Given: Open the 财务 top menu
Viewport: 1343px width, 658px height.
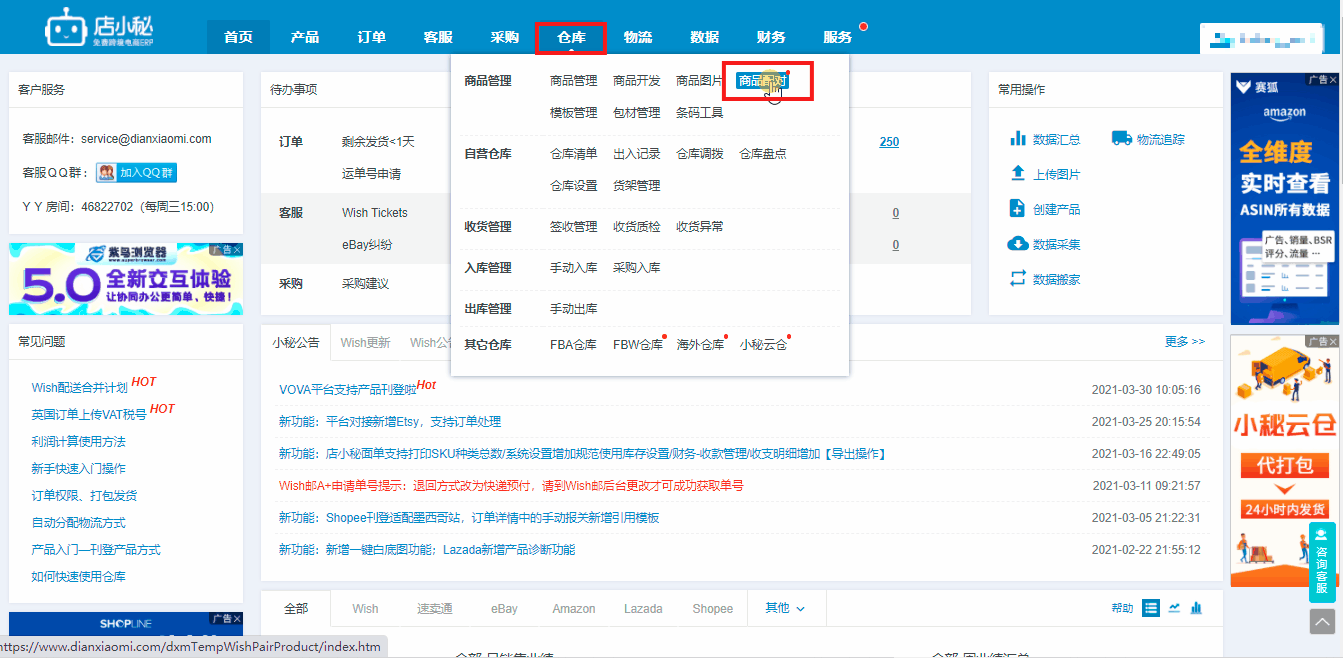Looking at the screenshot, I should point(771,37).
